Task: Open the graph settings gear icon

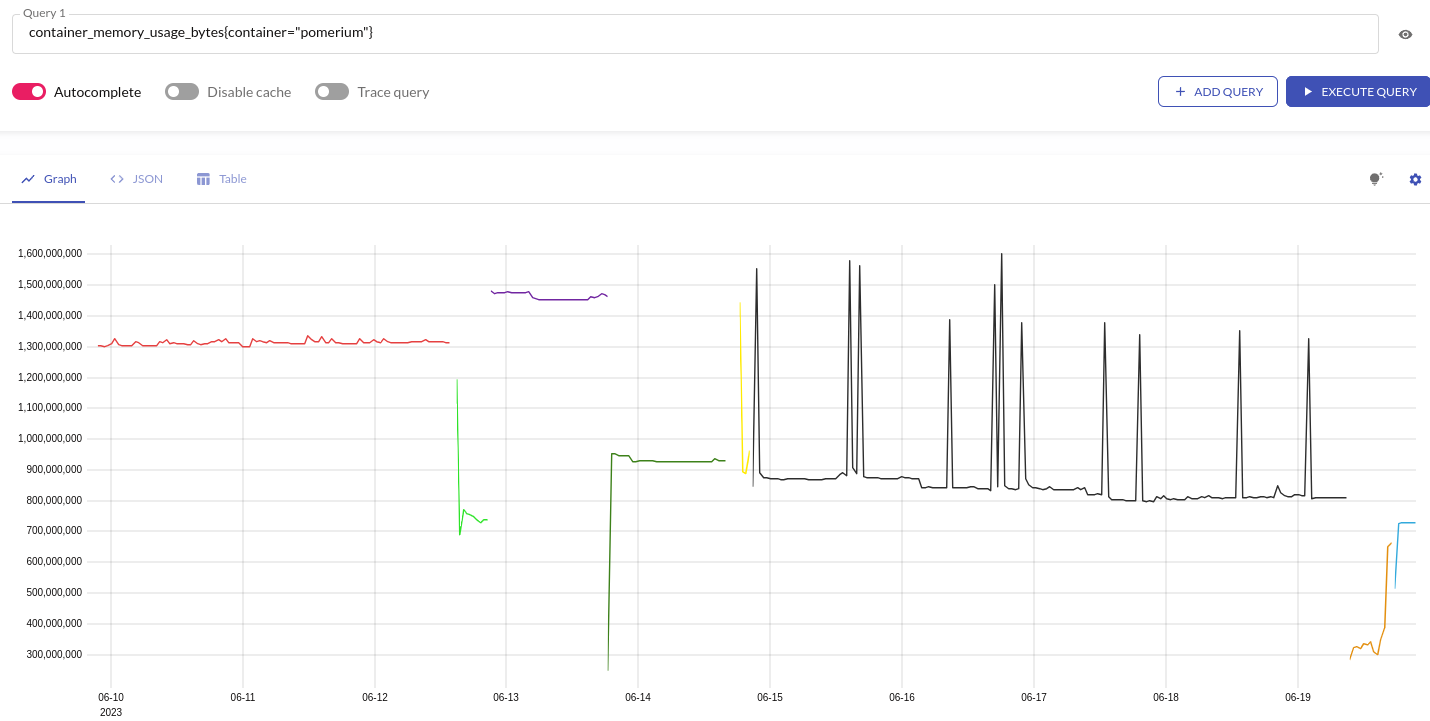Action: (1415, 179)
